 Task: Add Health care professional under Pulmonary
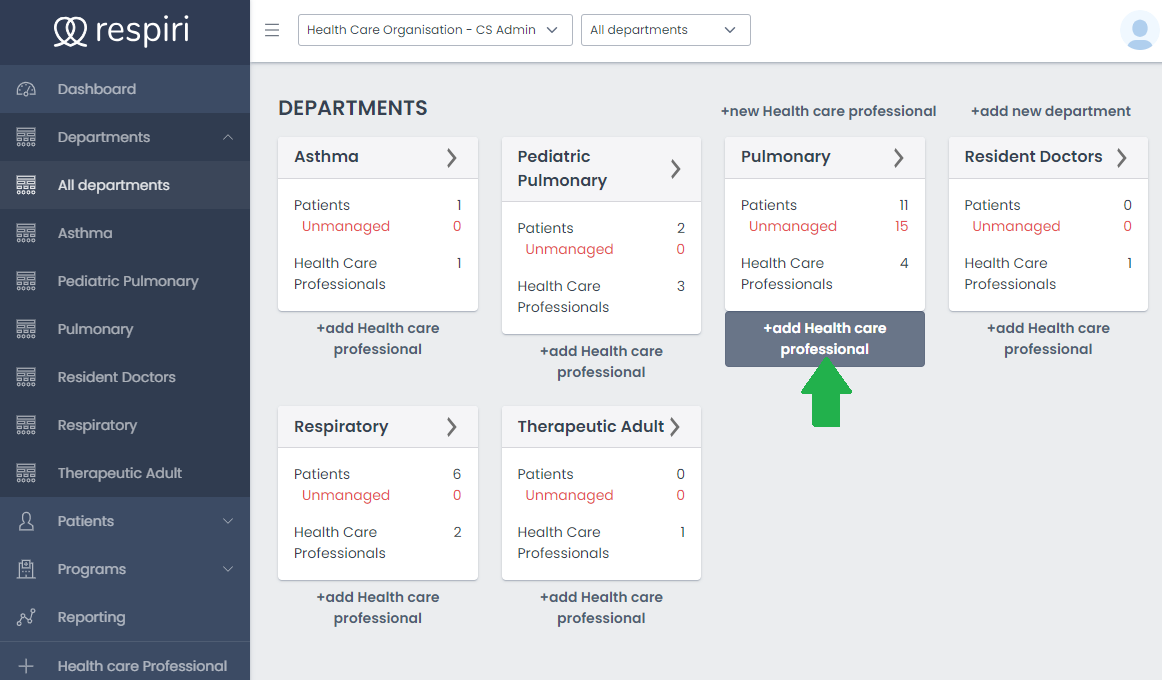click(x=825, y=339)
